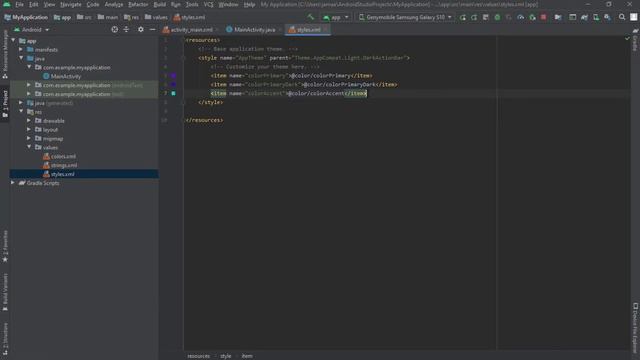Click the red Stop button in toolbar

click(543, 17)
